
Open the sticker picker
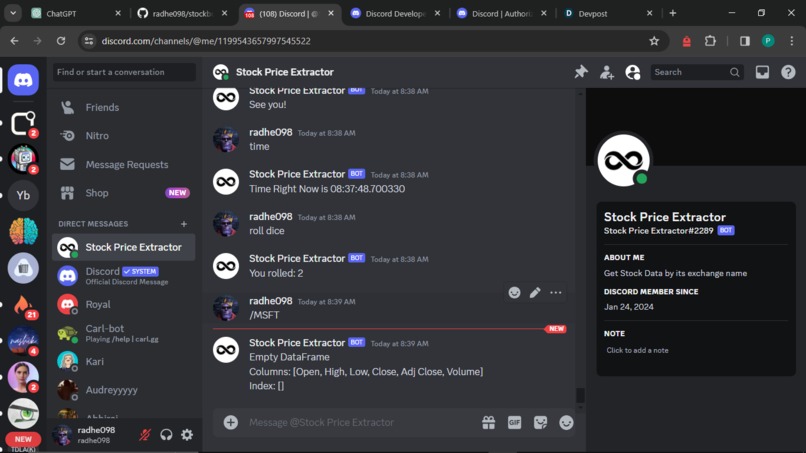click(x=540, y=422)
